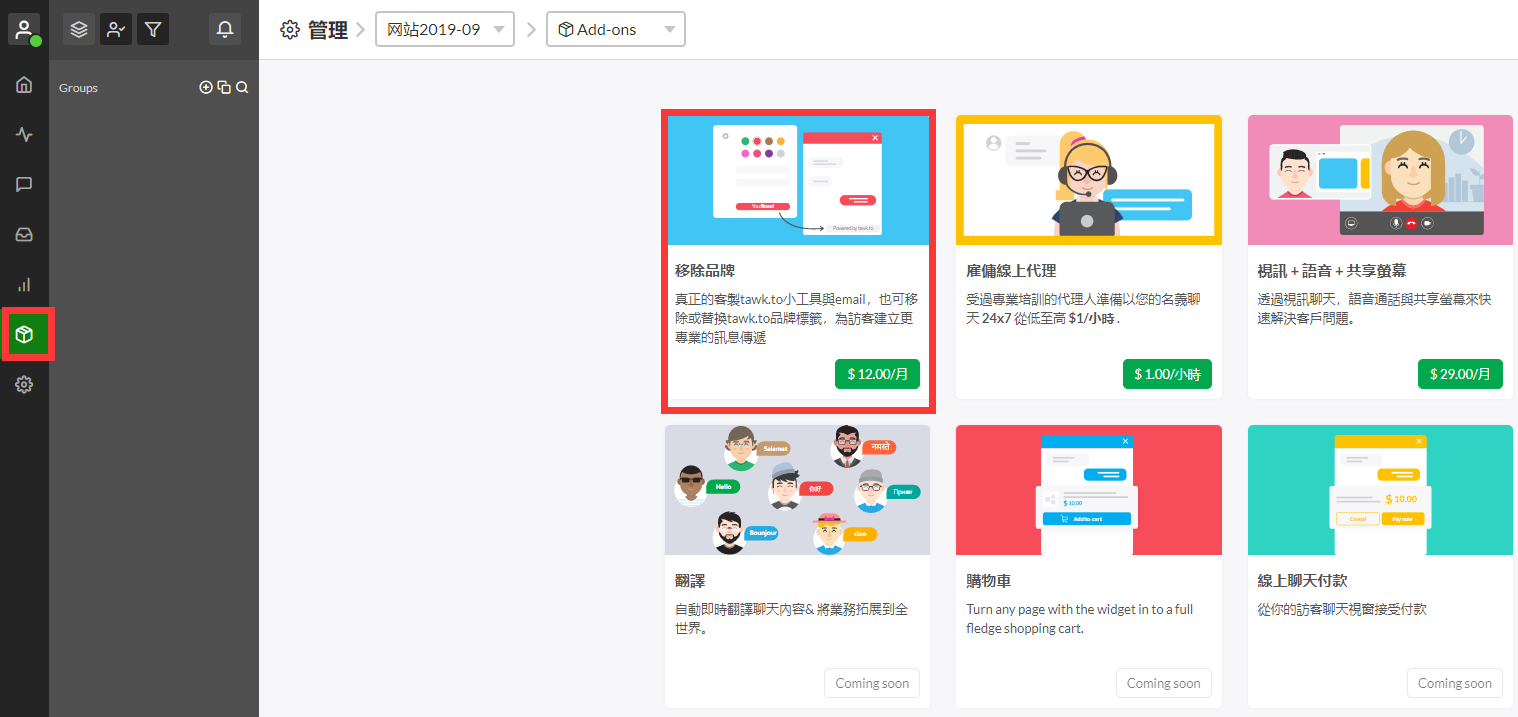
Task: Click the $29.00/月 price button
Action: [x=1459, y=374]
